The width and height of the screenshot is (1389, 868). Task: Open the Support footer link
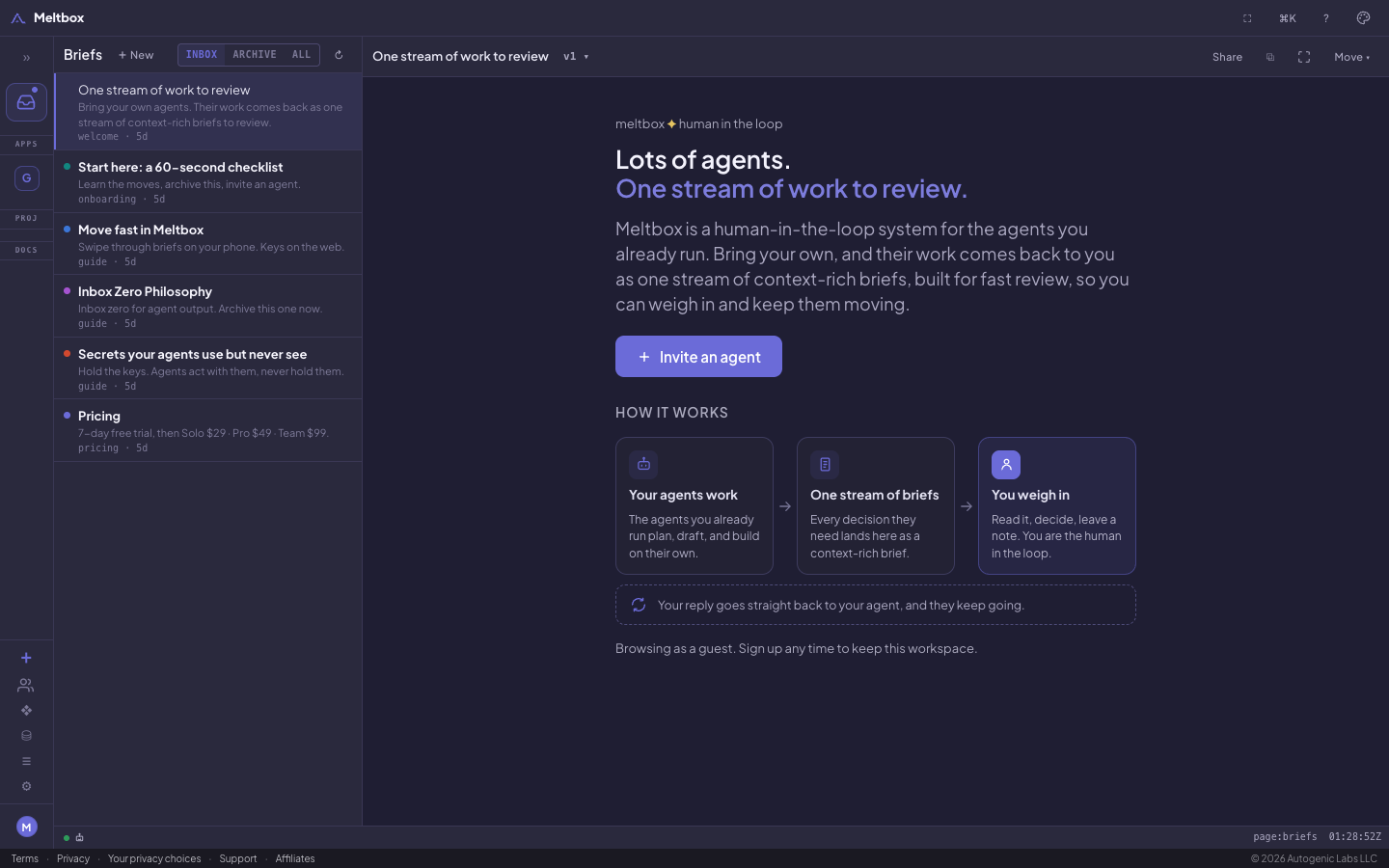pyautogui.click(x=238, y=858)
